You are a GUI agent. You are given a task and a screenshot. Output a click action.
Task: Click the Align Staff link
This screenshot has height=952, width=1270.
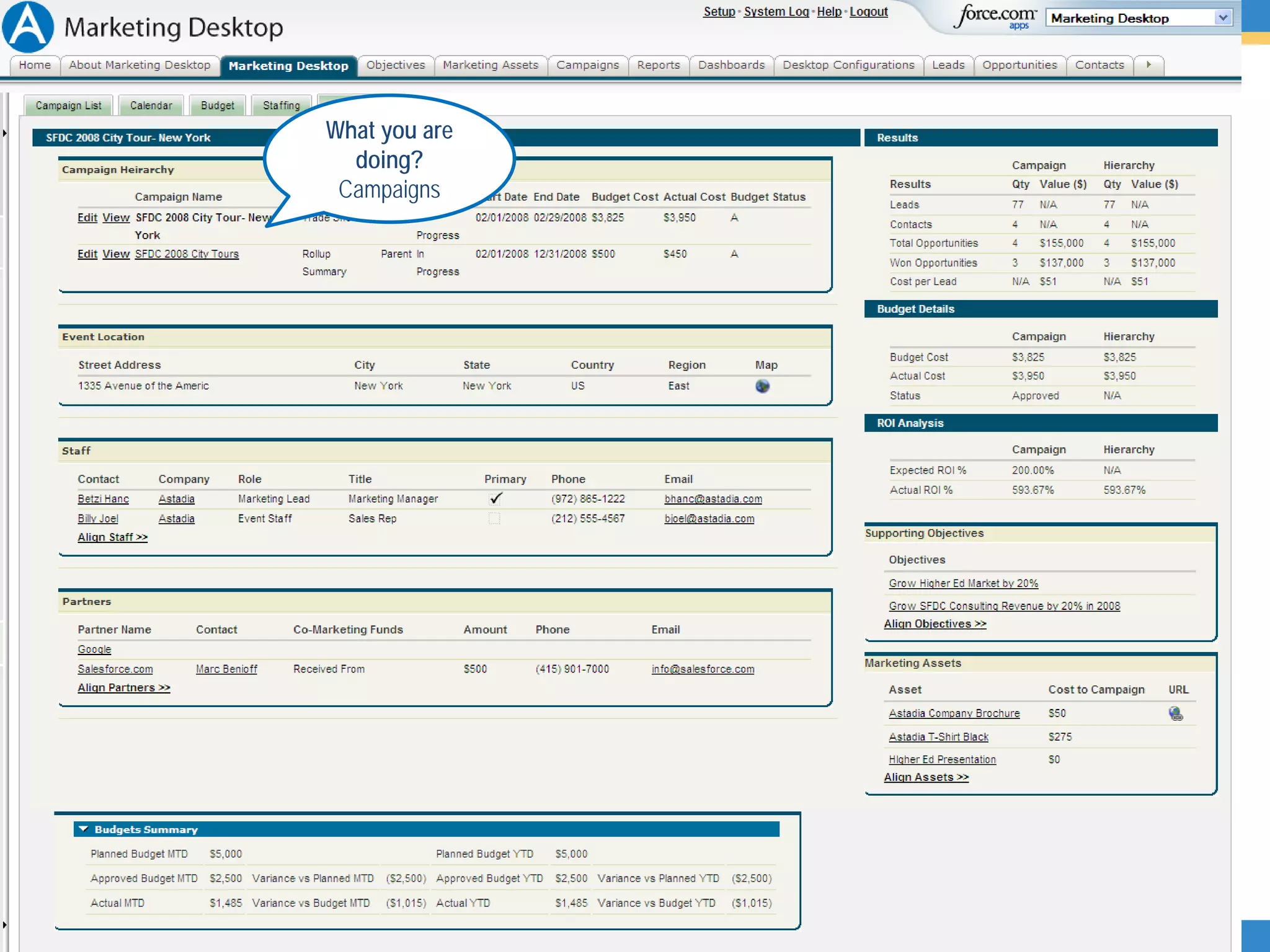[x=112, y=537]
